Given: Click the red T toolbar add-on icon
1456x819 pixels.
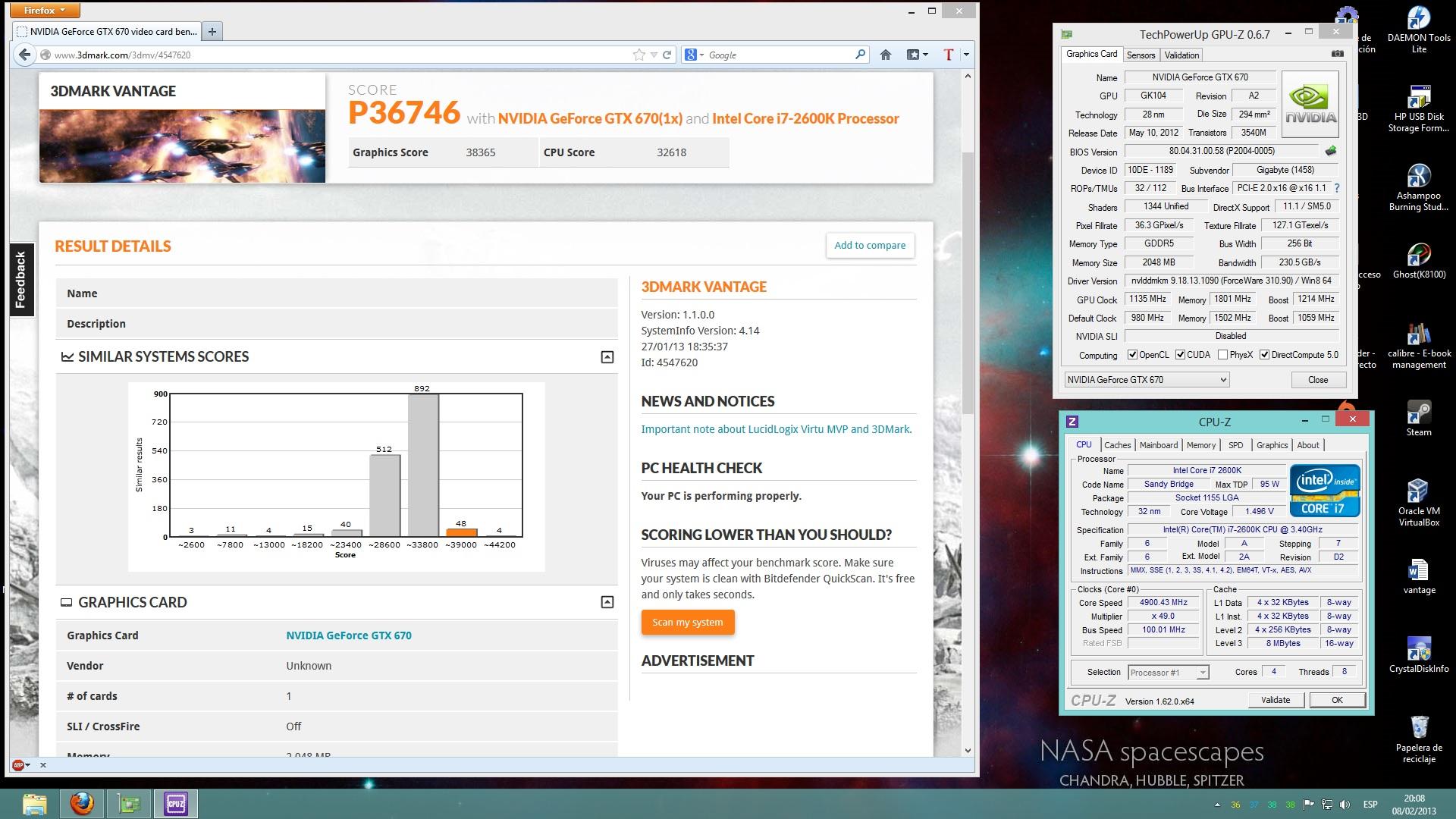Looking at the screenshot, I should (x=948, y=55).
